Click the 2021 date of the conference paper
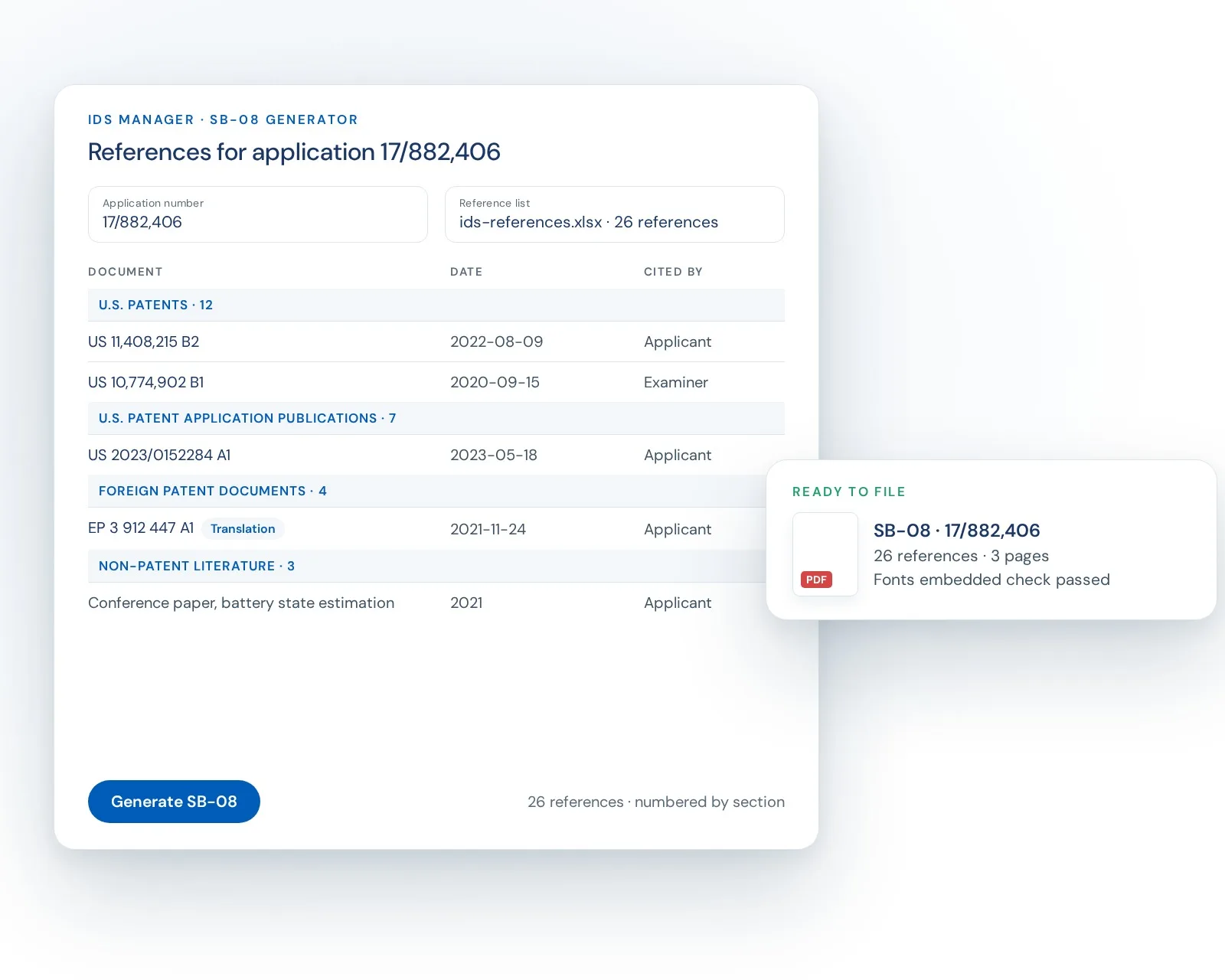 tap(466, 603)
